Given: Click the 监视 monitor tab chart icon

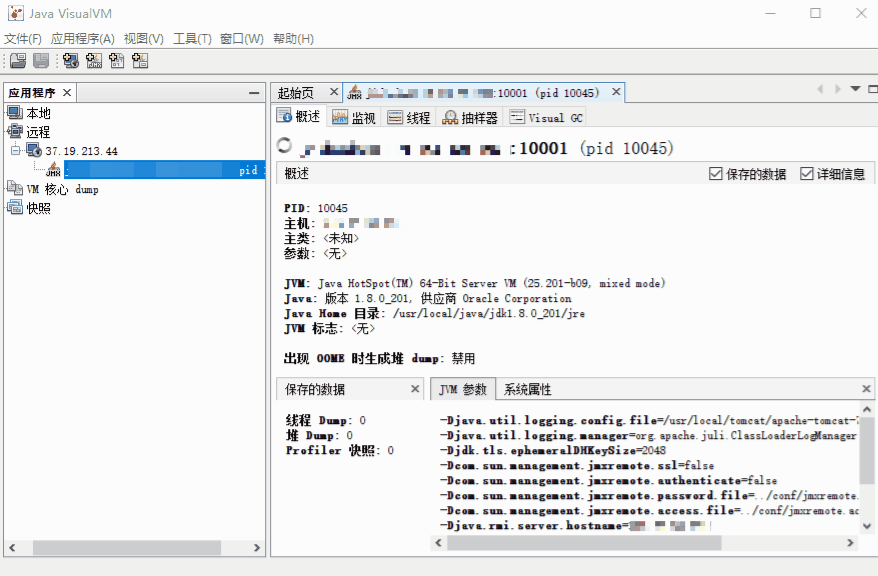Looking at the screenshot, I should [x=340, y=117].
